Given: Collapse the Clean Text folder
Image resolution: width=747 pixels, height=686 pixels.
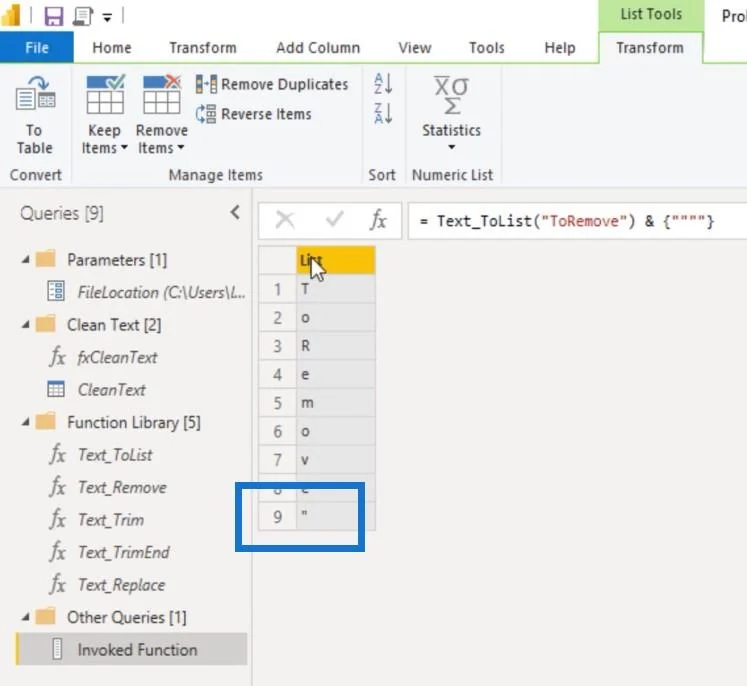Looking at the screenshot, I should click(26, 325).
